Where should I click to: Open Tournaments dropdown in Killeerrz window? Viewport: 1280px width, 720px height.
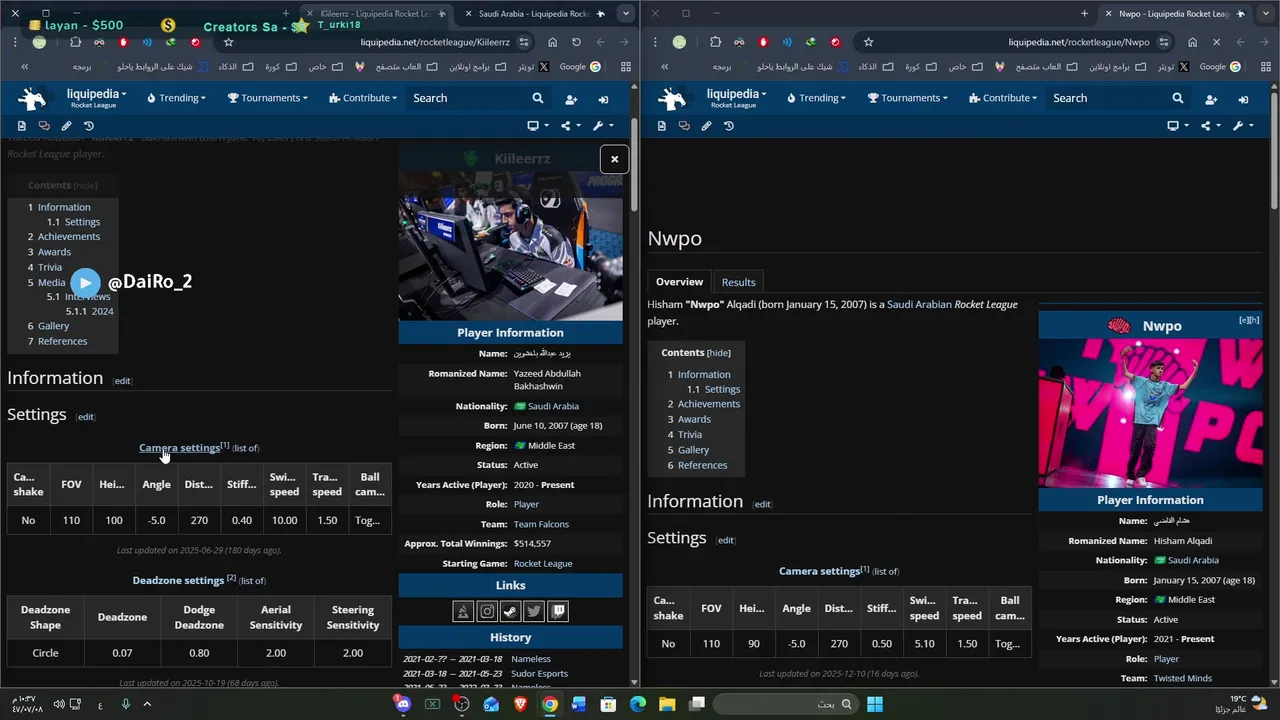(267, 98)
